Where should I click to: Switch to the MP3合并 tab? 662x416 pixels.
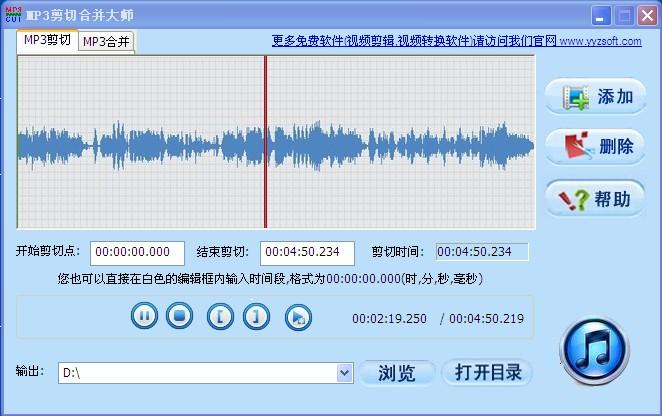[x=106, y=41]
